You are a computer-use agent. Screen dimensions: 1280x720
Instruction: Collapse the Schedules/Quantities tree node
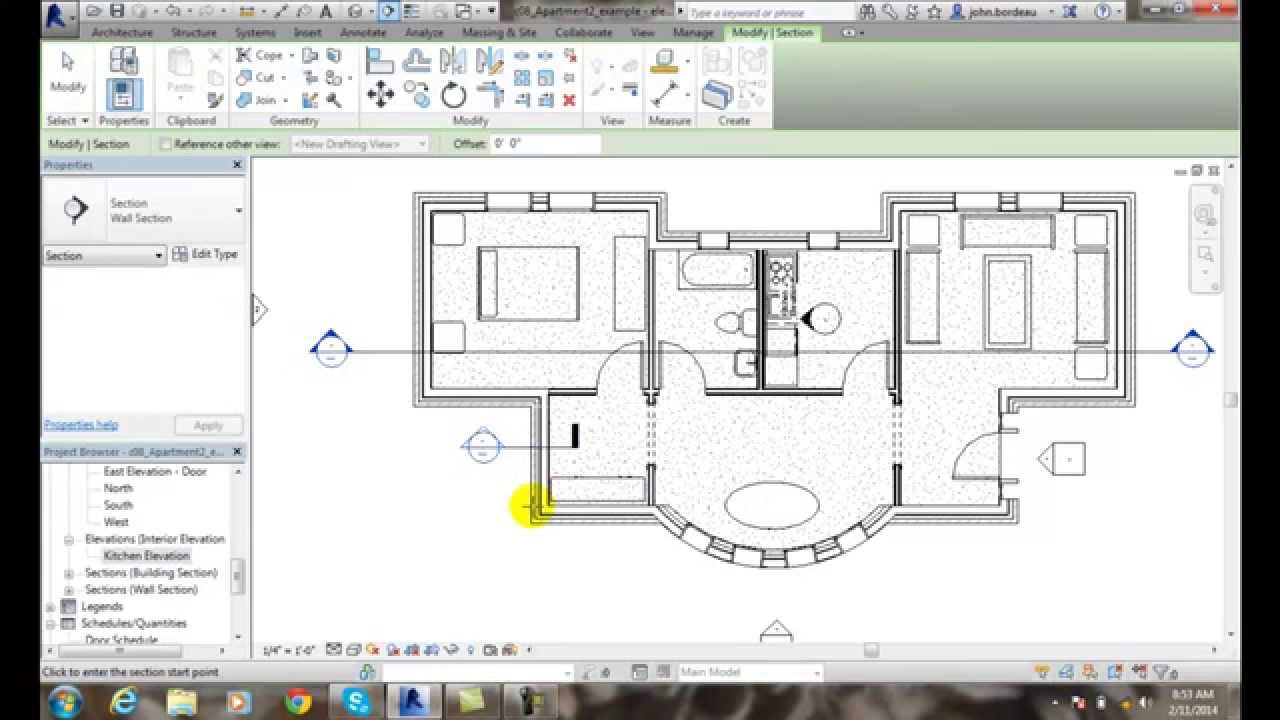[x=50, y=624]
